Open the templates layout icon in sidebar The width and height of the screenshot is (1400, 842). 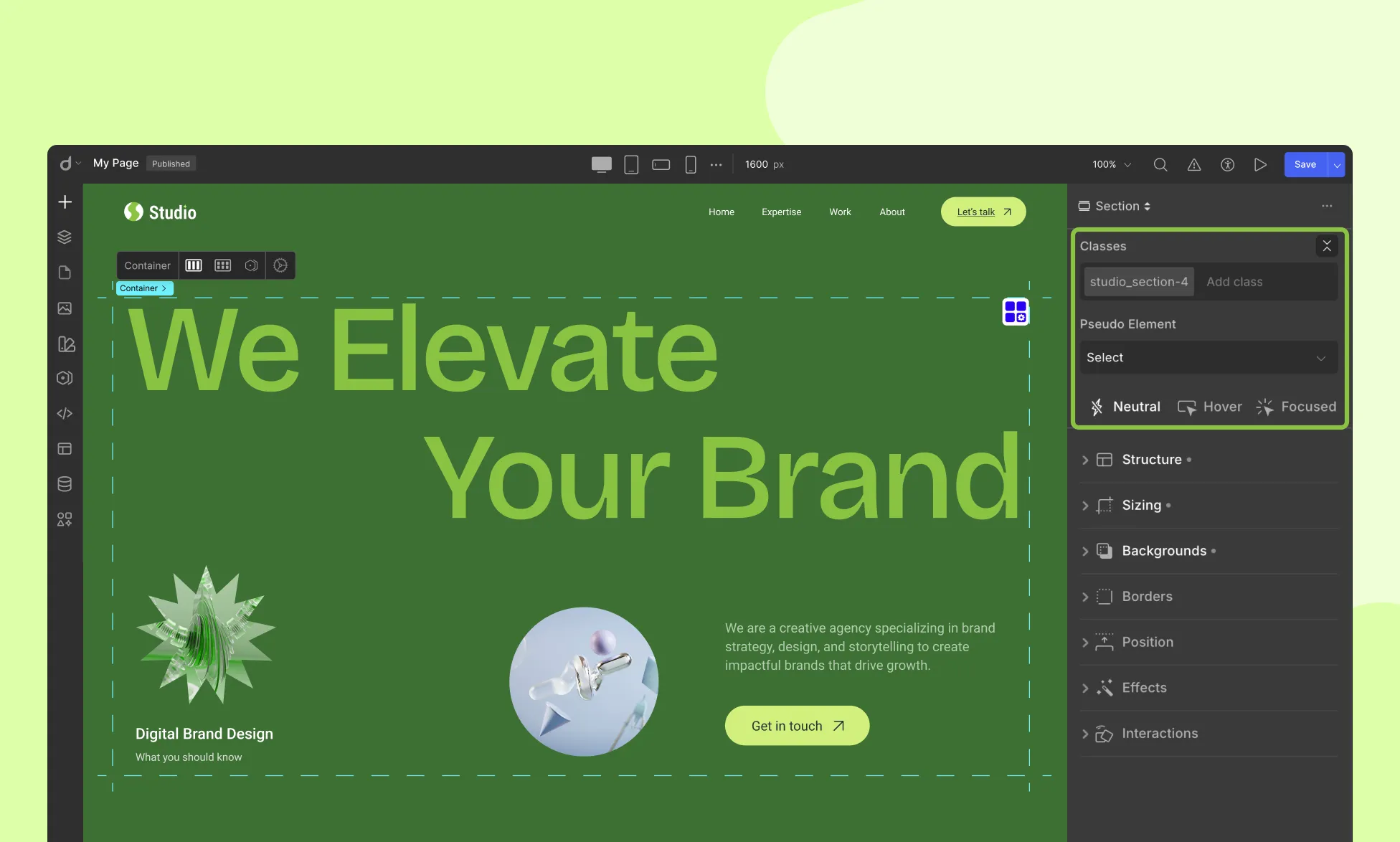click(x=65, y=449)
